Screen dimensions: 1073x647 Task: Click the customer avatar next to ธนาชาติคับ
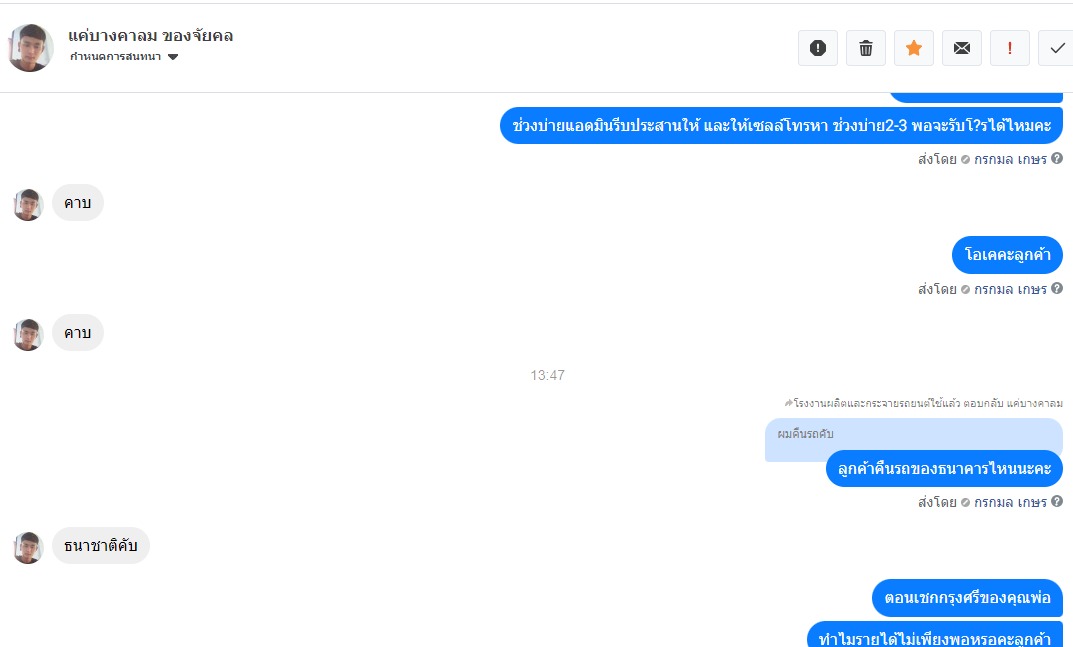(28, 547)
